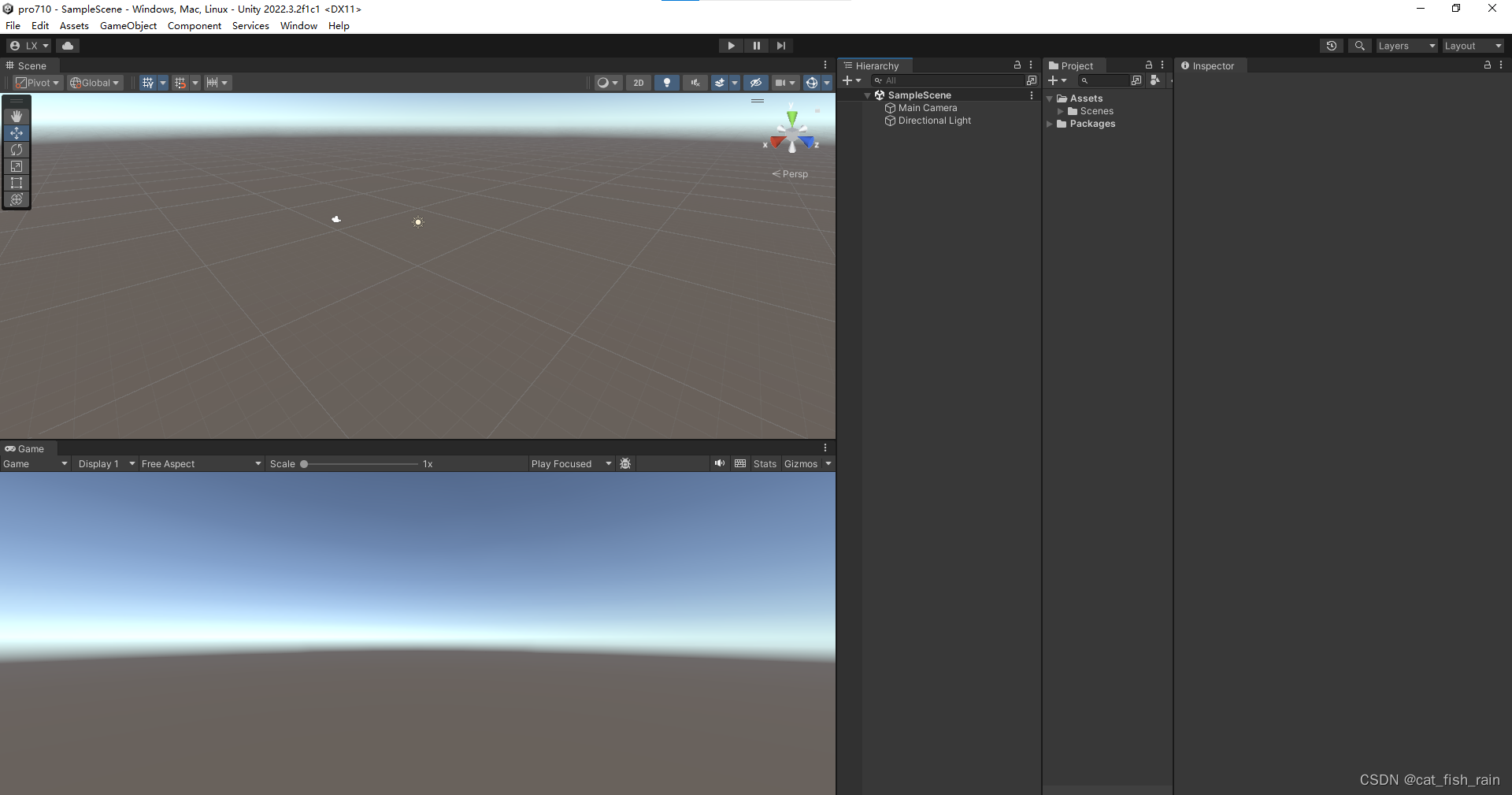Select the Move tool in Scene toolbar

point(16,133)
